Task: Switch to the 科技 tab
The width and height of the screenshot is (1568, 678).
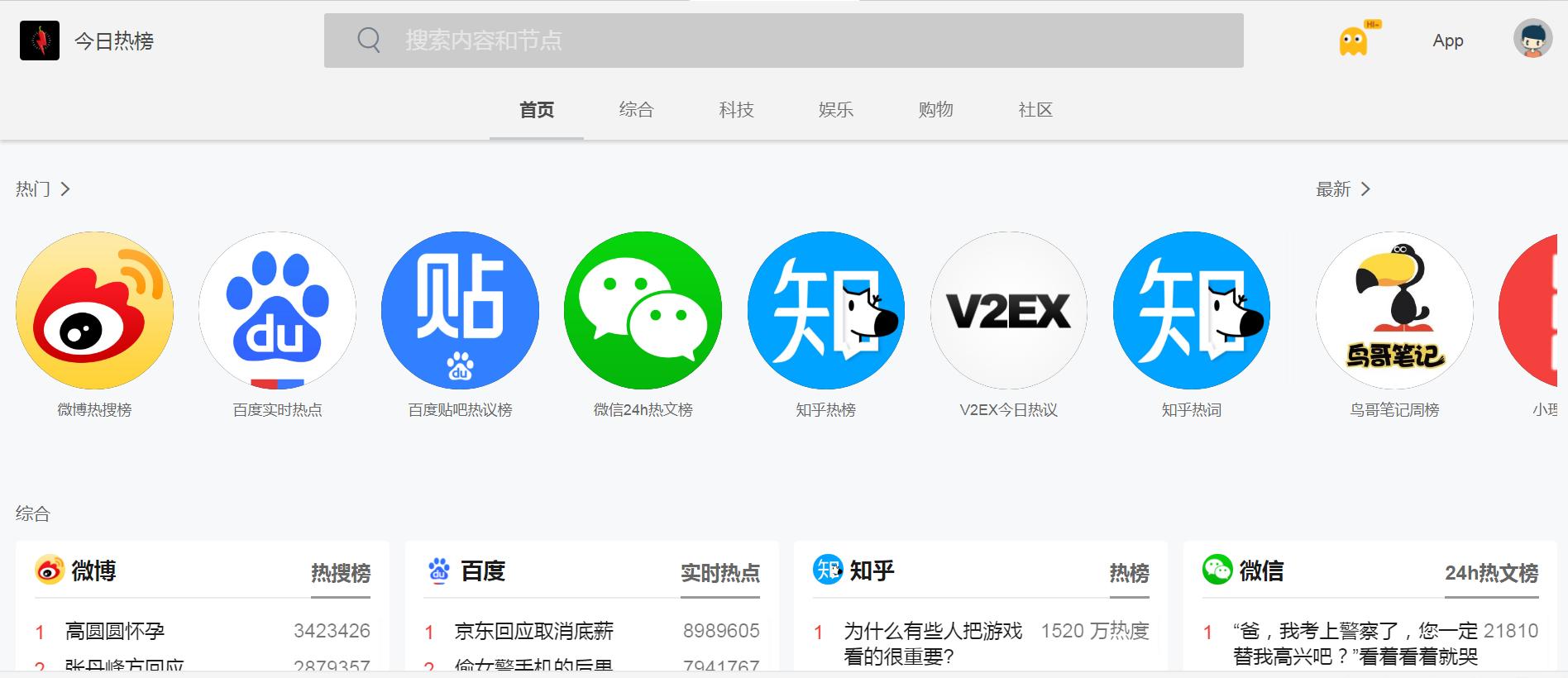Action: click(737, 110)
